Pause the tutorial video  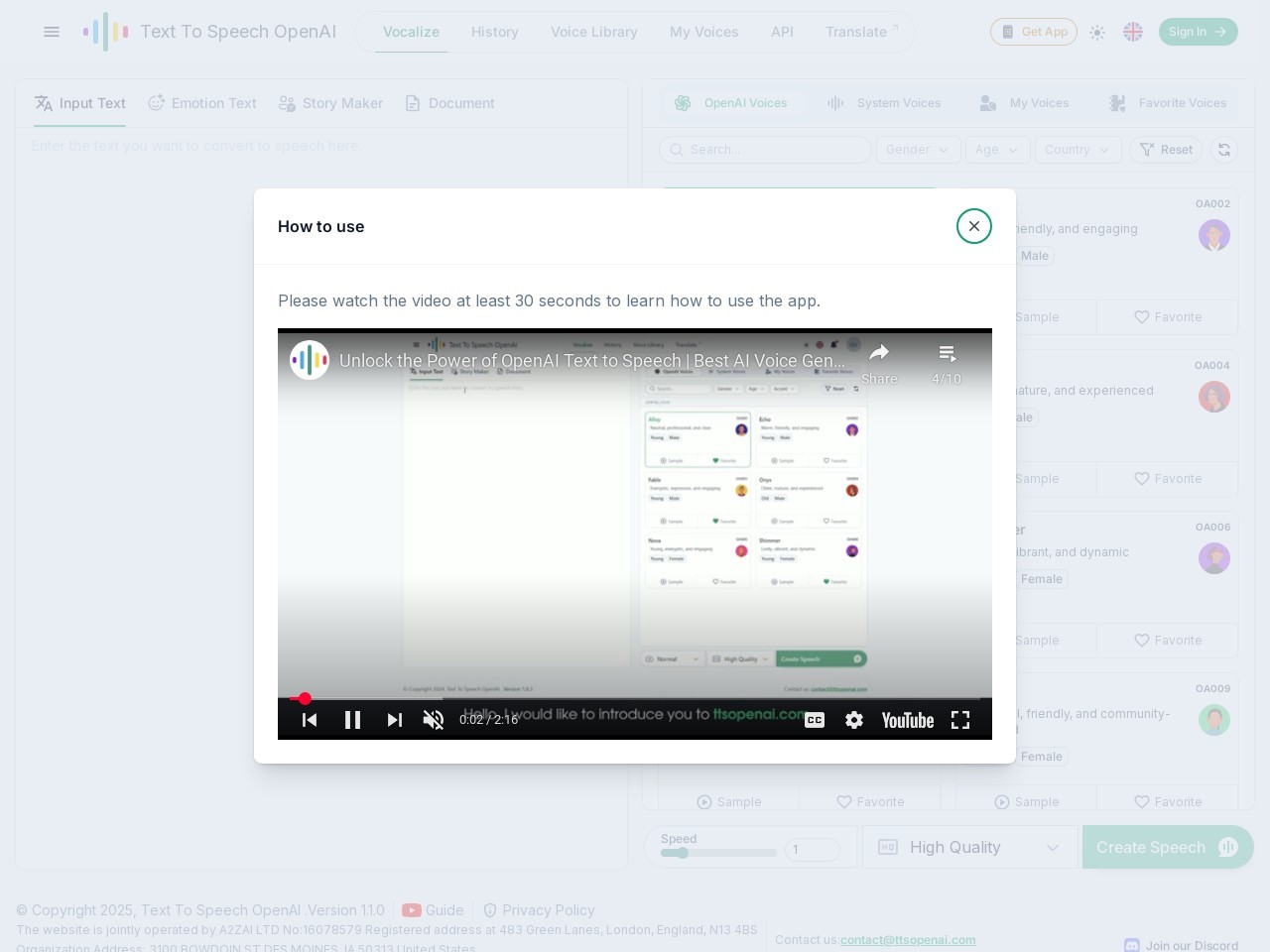tap(352, 720)
